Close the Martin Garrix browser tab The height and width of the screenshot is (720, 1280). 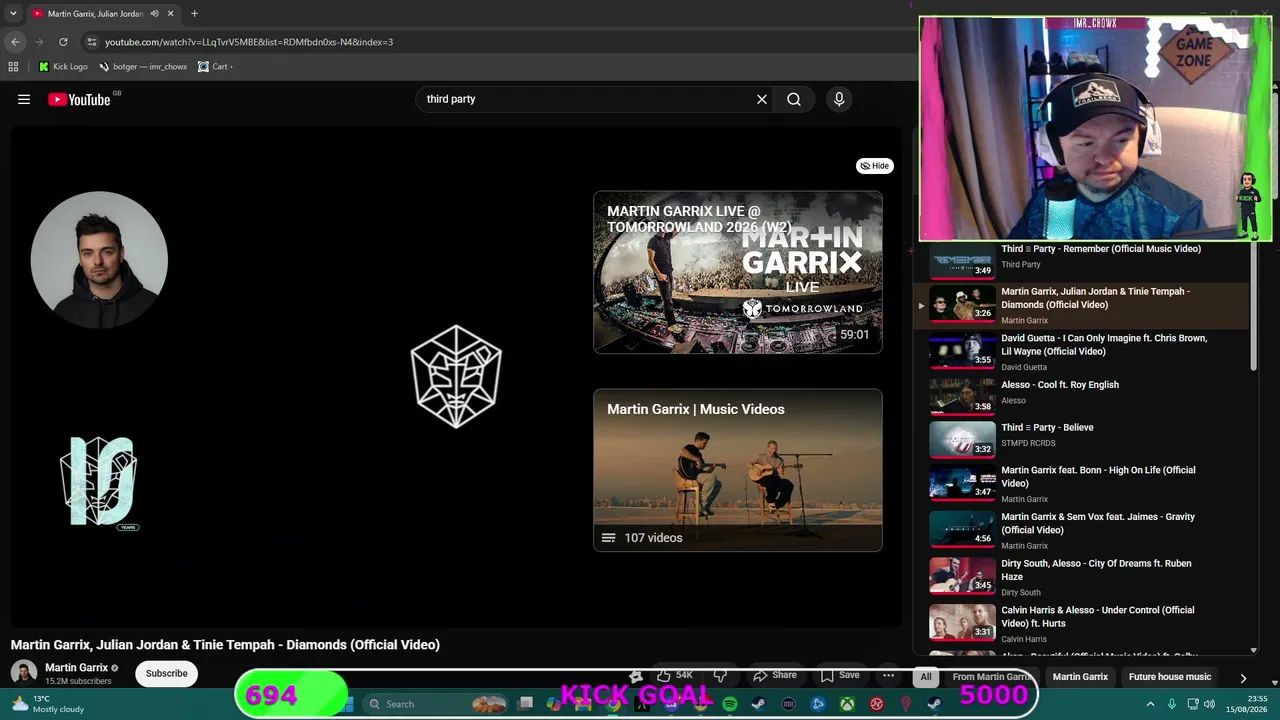[x=170, y=14]
